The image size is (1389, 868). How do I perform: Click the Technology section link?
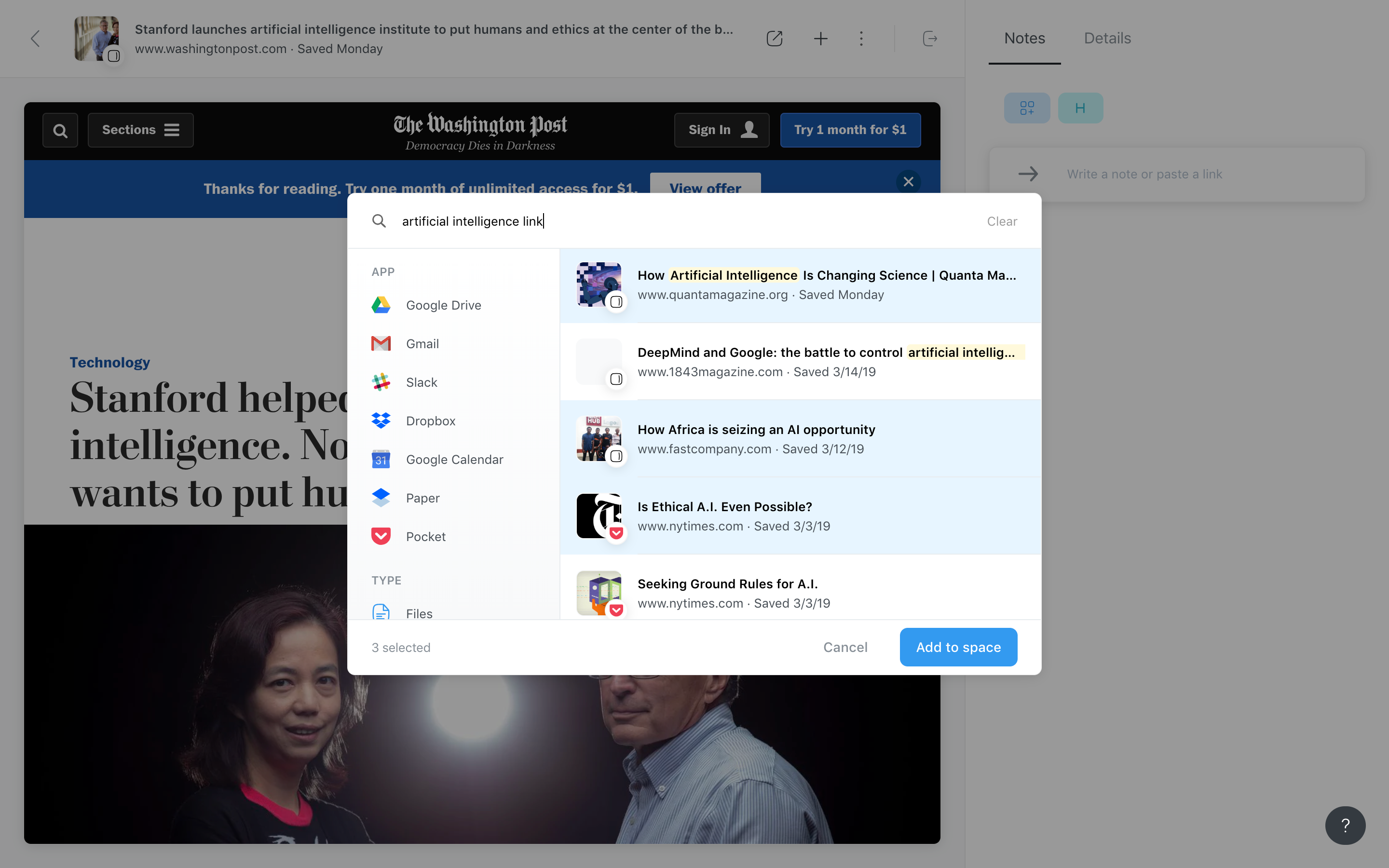[x=109, y=362]
